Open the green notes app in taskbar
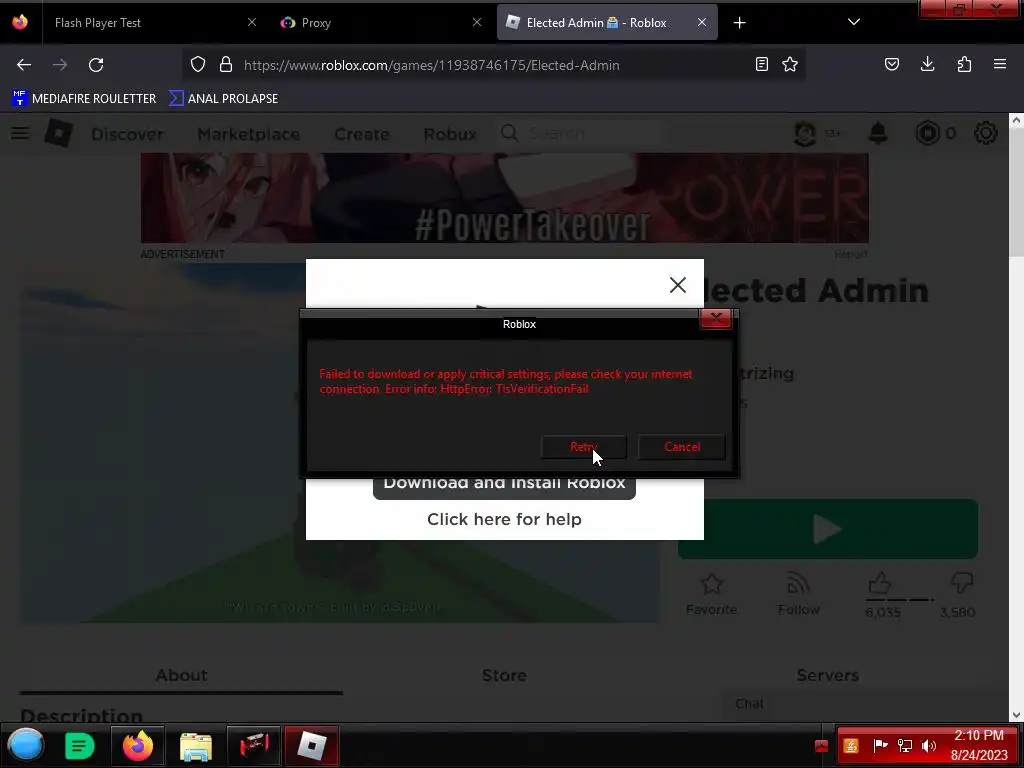The image size is (1024, 768). click(x=80, y=746)
